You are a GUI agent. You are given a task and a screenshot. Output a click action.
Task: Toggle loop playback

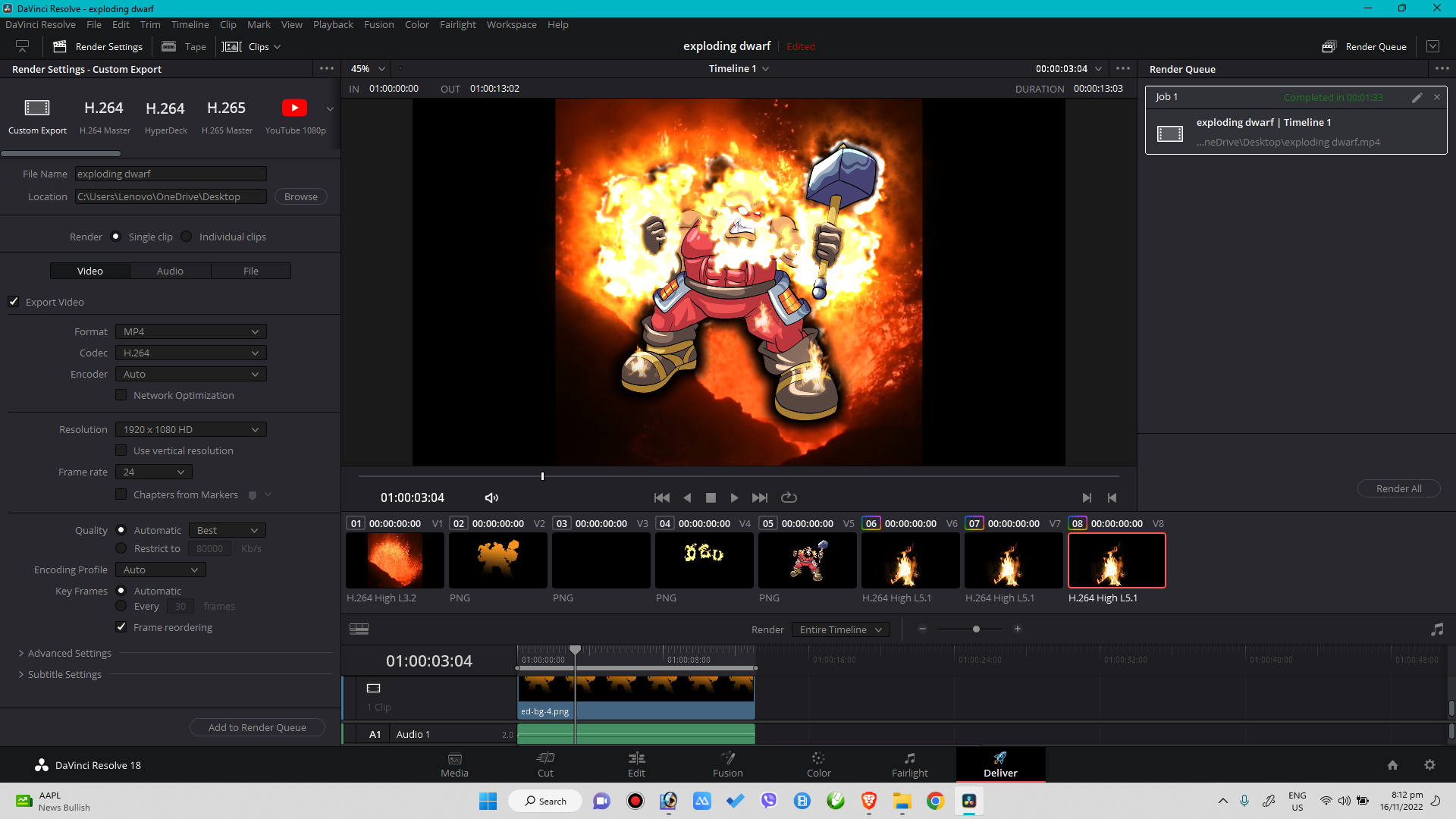coord(789,497)
